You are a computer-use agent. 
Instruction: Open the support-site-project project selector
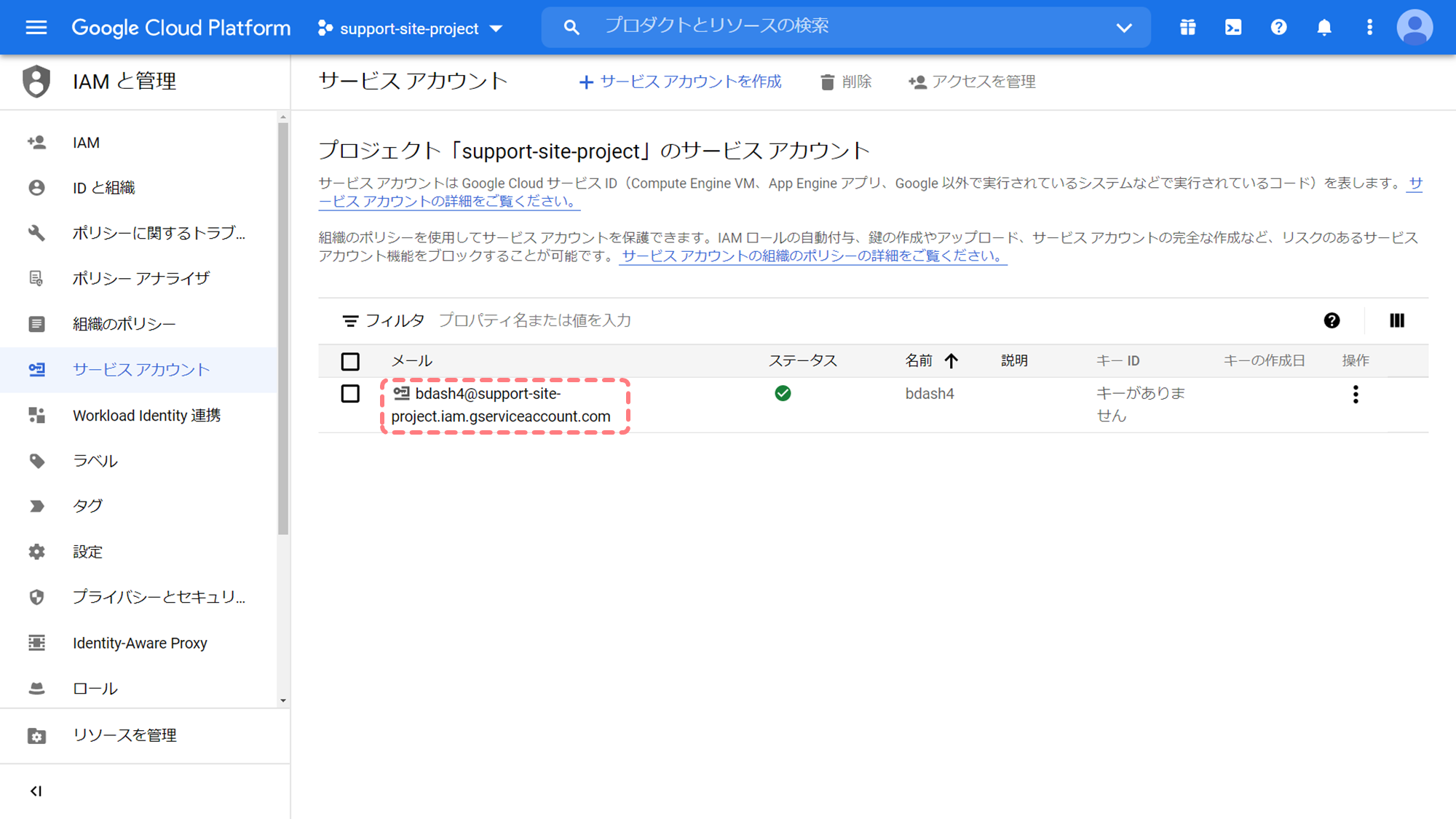pyautogui.click(x=411, y=28)
